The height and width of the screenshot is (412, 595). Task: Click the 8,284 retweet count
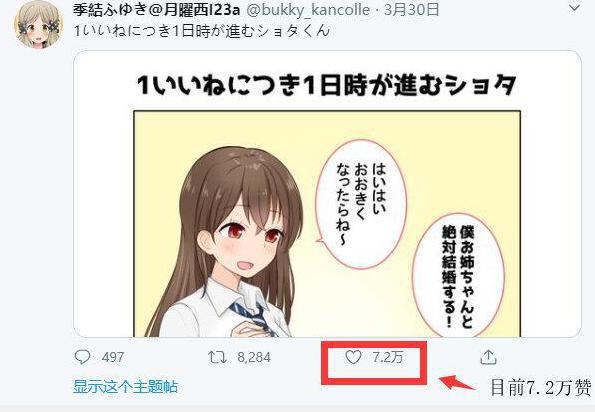pos(254,357)
